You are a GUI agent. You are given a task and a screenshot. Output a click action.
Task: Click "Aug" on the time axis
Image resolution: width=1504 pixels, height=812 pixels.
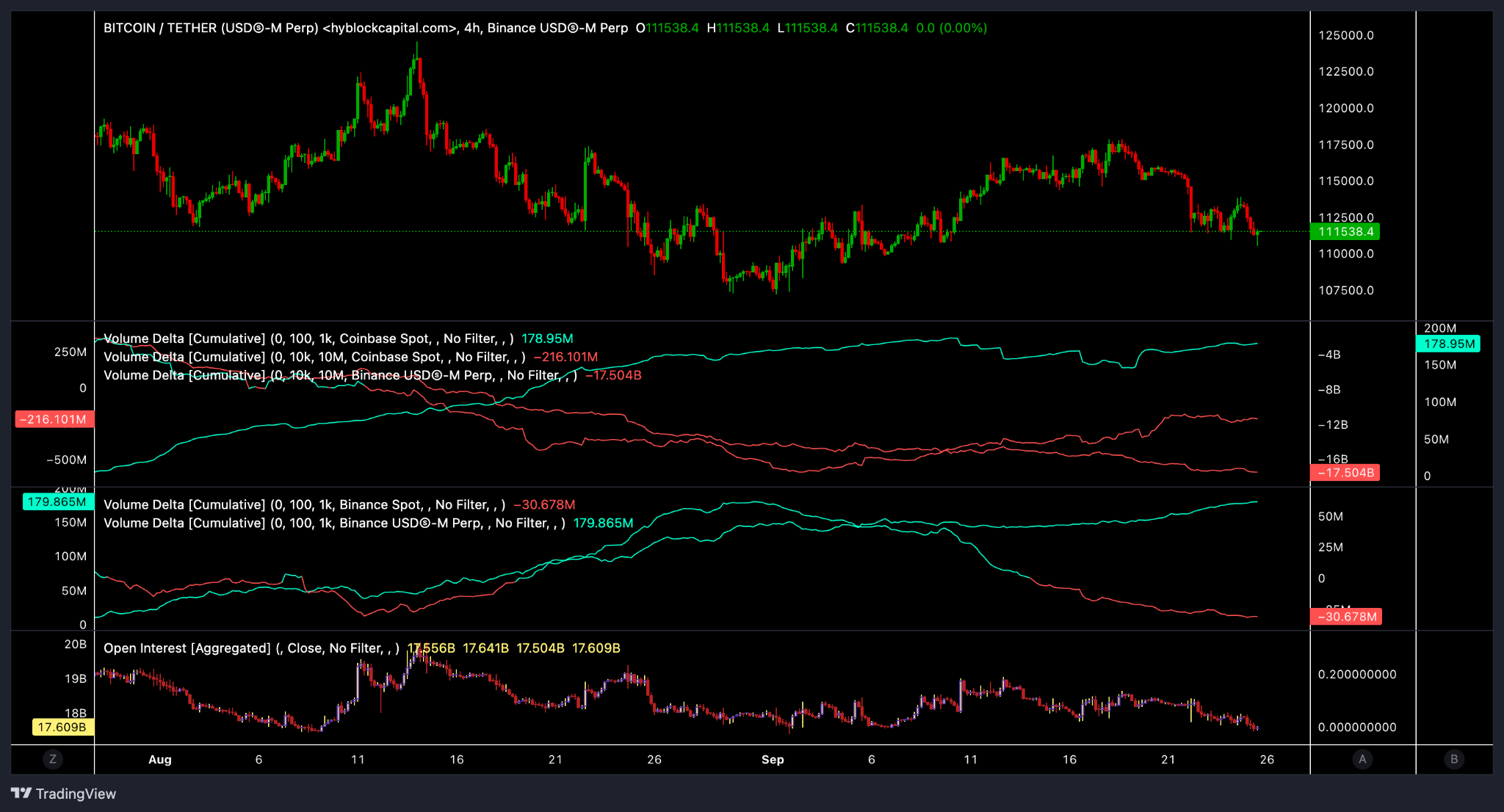[160, 760]
